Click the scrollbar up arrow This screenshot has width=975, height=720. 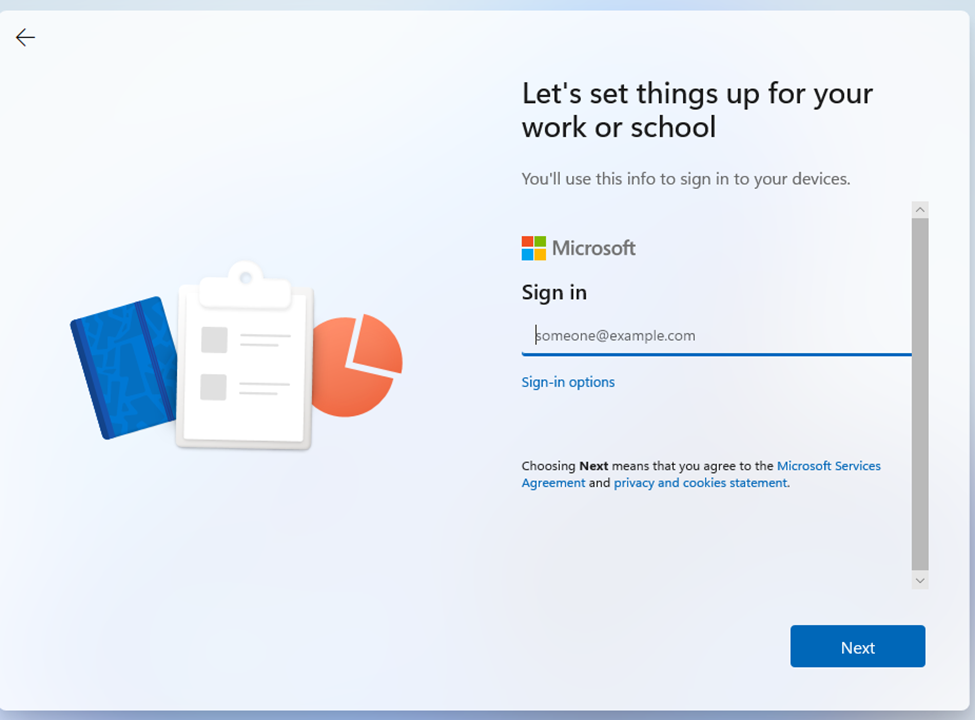[x=920, y=210]
